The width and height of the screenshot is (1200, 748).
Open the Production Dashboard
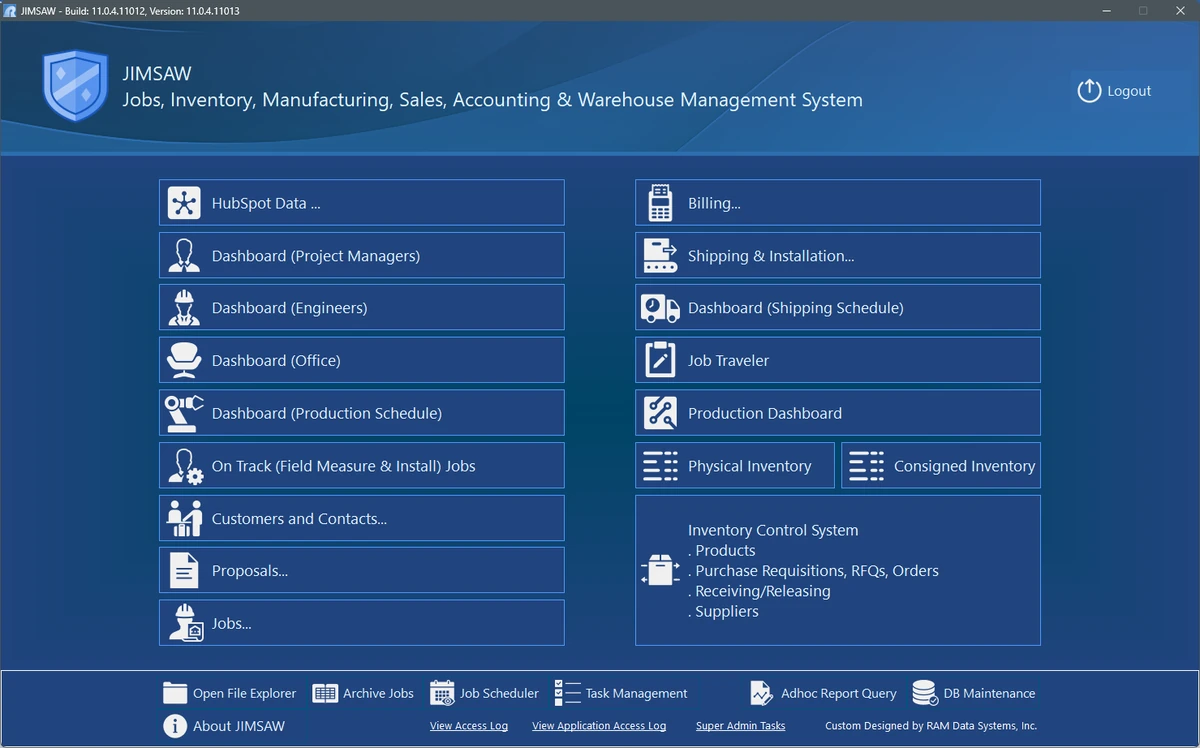pos(838,413)
